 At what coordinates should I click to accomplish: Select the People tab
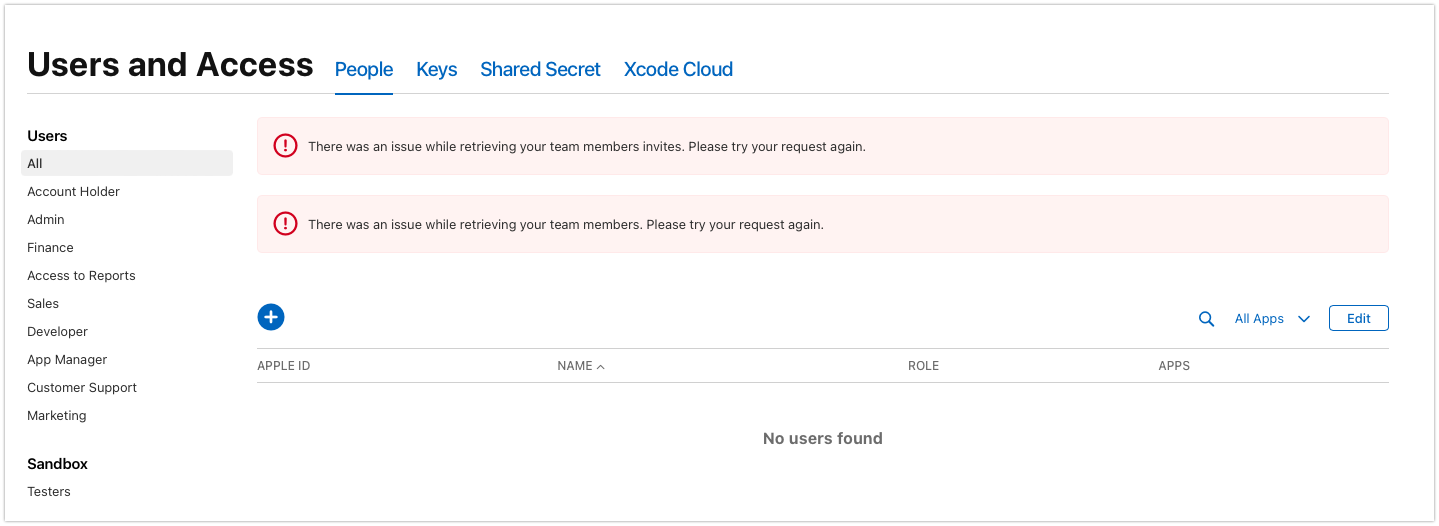coord(364,69)
